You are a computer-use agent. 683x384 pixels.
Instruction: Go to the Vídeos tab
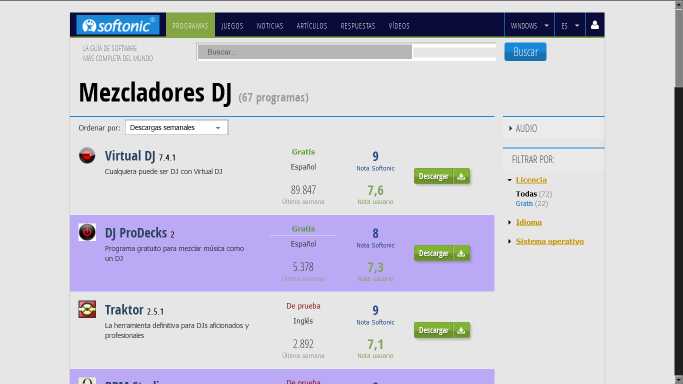(399, 26)
